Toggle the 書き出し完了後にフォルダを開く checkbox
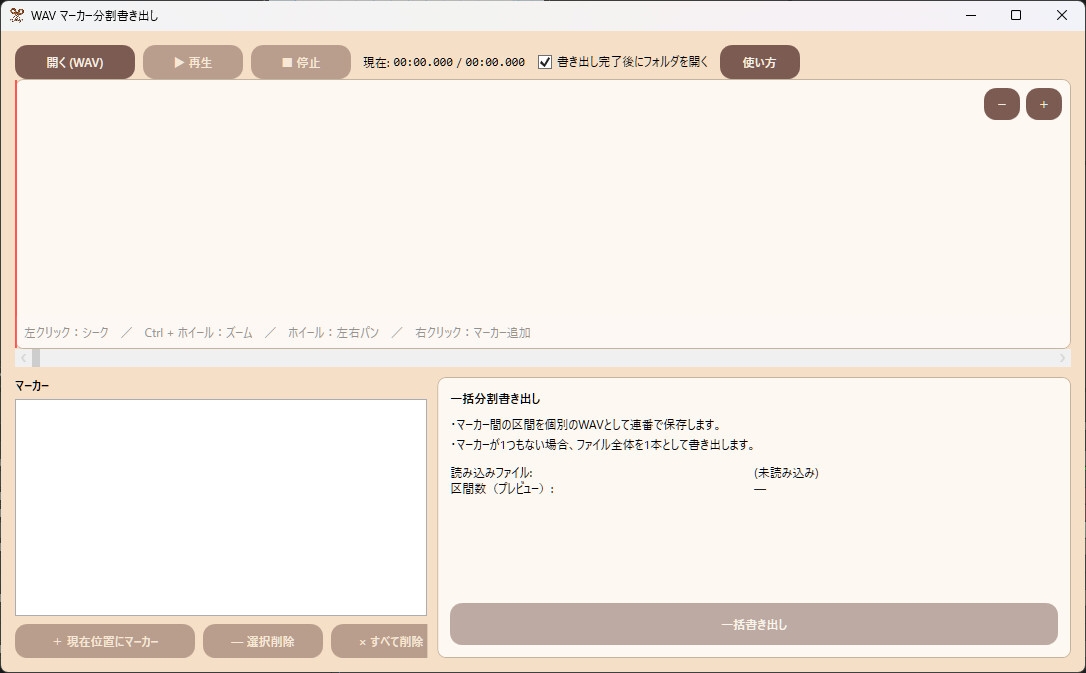The image size is (1086, 673). click(545, 62)
